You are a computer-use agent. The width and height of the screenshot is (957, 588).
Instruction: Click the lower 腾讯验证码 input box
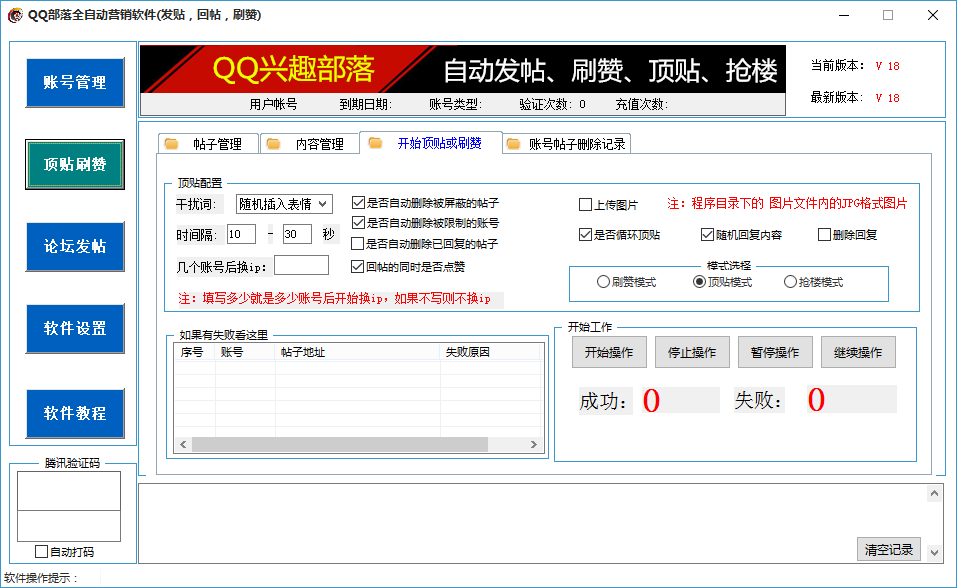[x=69, y=526]
